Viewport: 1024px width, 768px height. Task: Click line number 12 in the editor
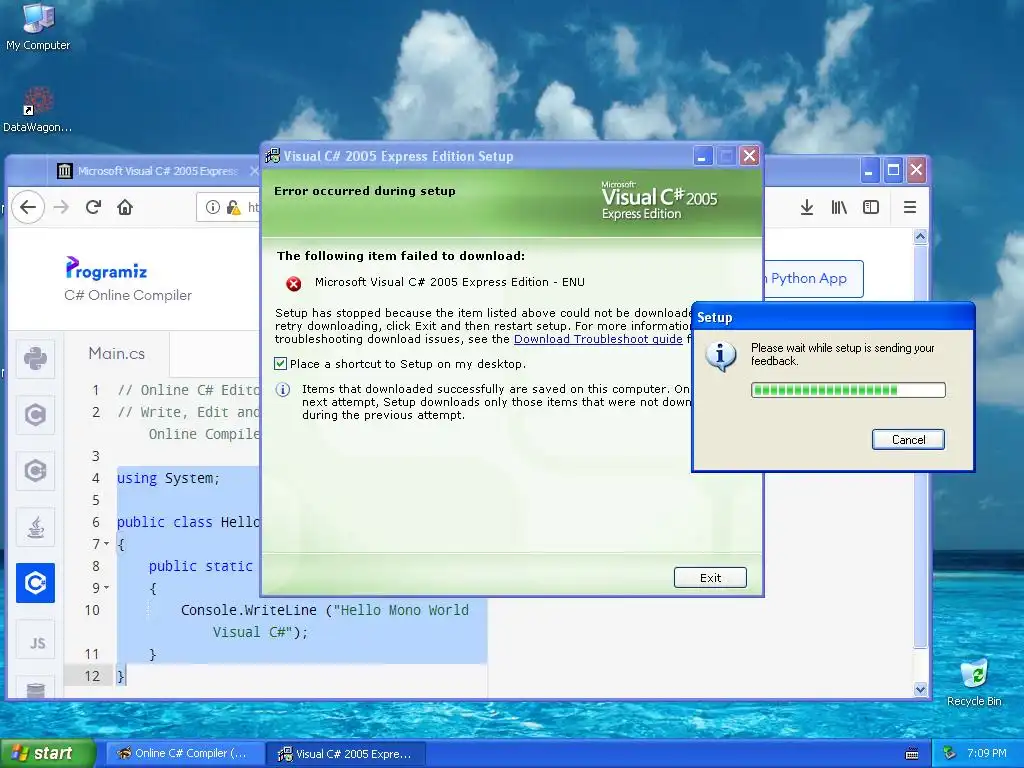pos(92,676)
